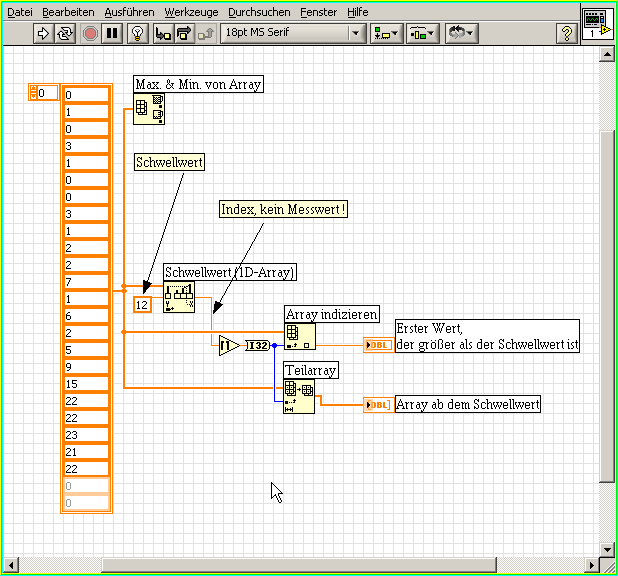The width and height of the screenshot is (618, 576).
Task: Open the Datei menu
Action: pyautogui.click(x=20, y=12)
